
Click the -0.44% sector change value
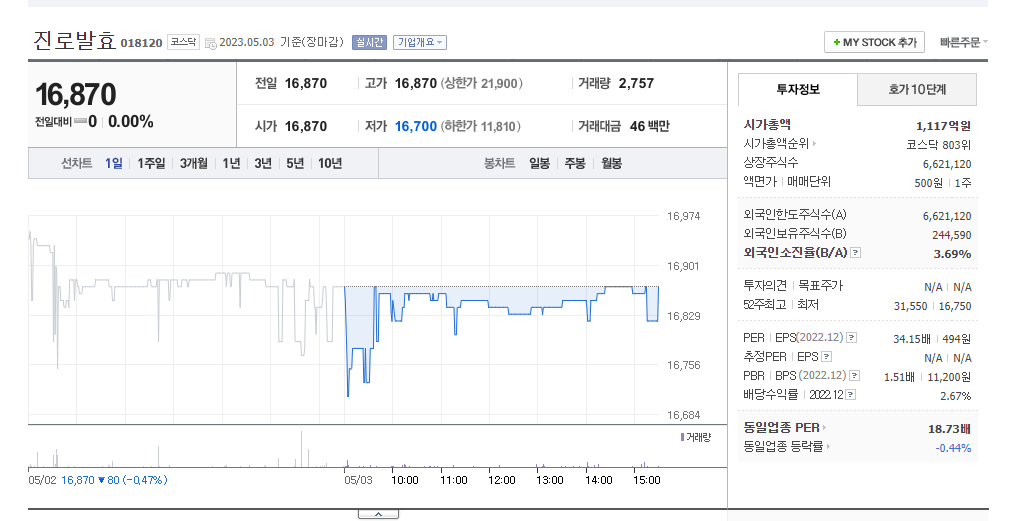(x=953, y=448)
